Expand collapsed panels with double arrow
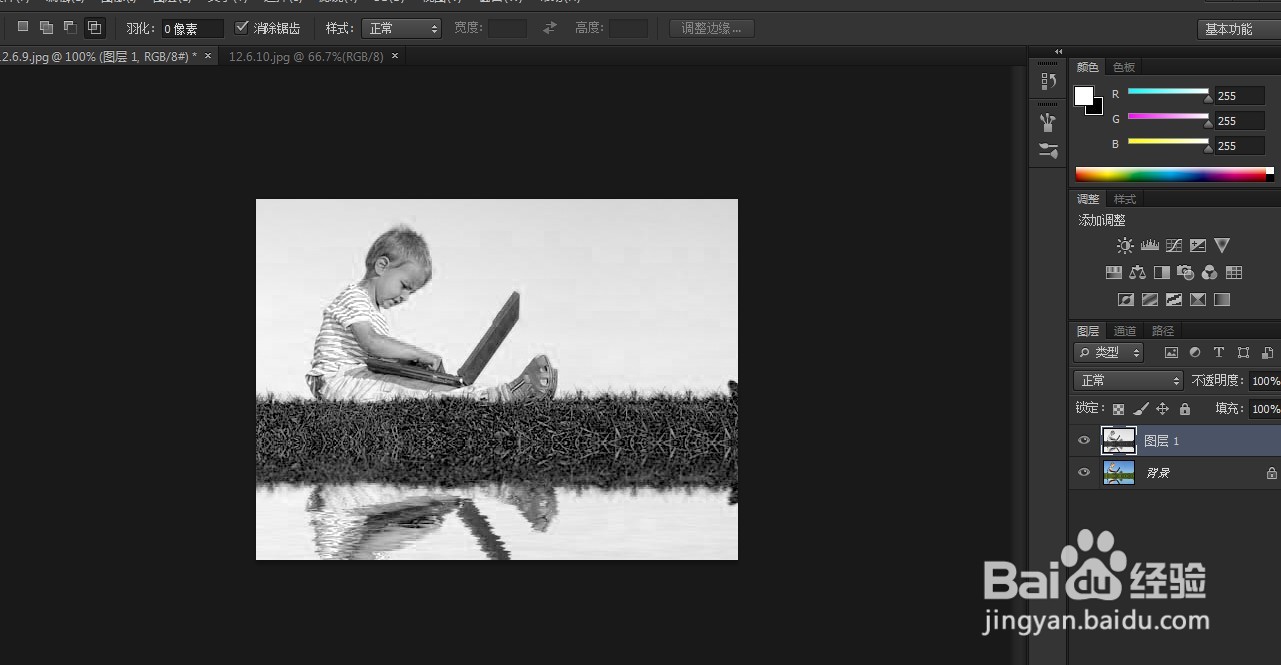Screen dimensions: 1281x665 tap(1058, 51)
